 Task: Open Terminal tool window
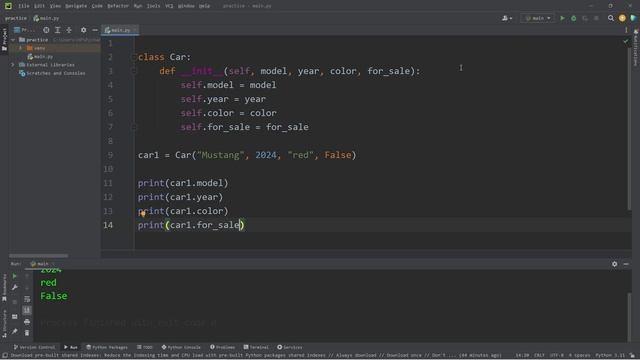coord(256,347)
